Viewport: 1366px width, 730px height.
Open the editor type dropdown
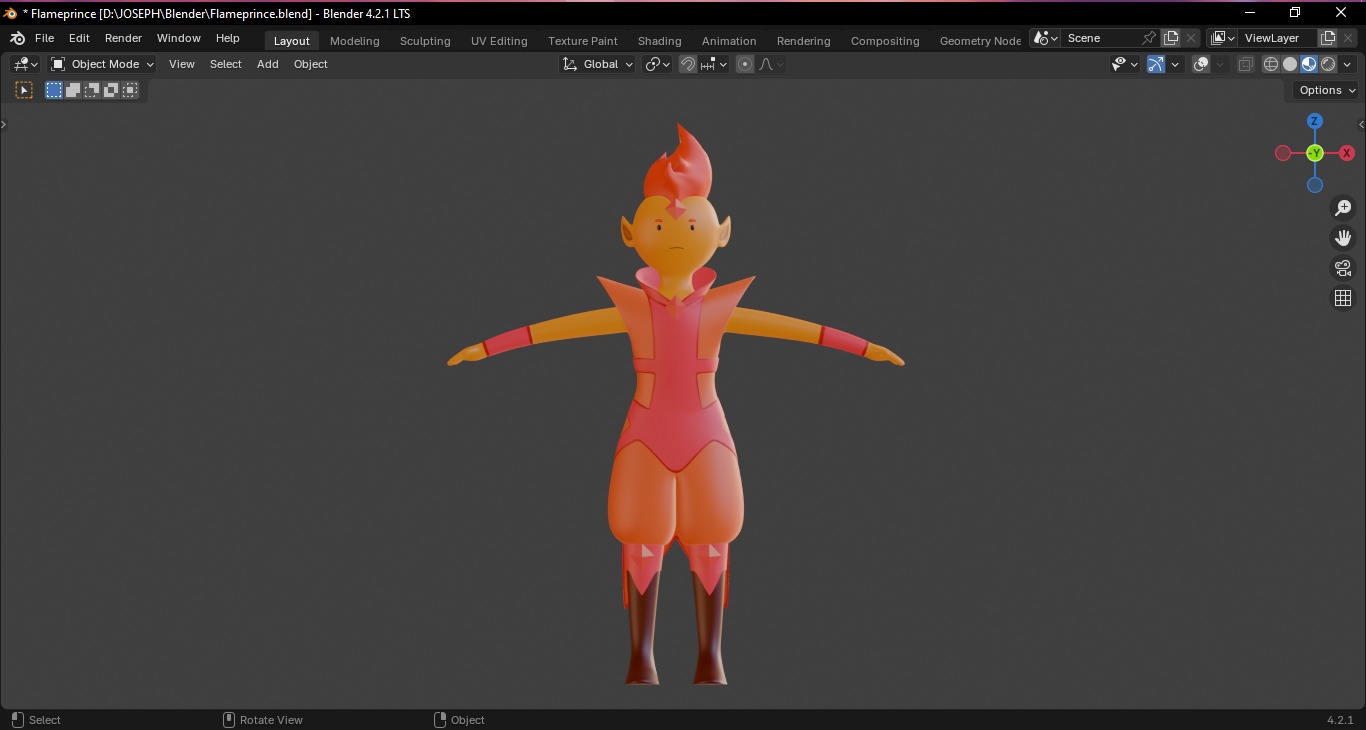[x=25, y=64]
